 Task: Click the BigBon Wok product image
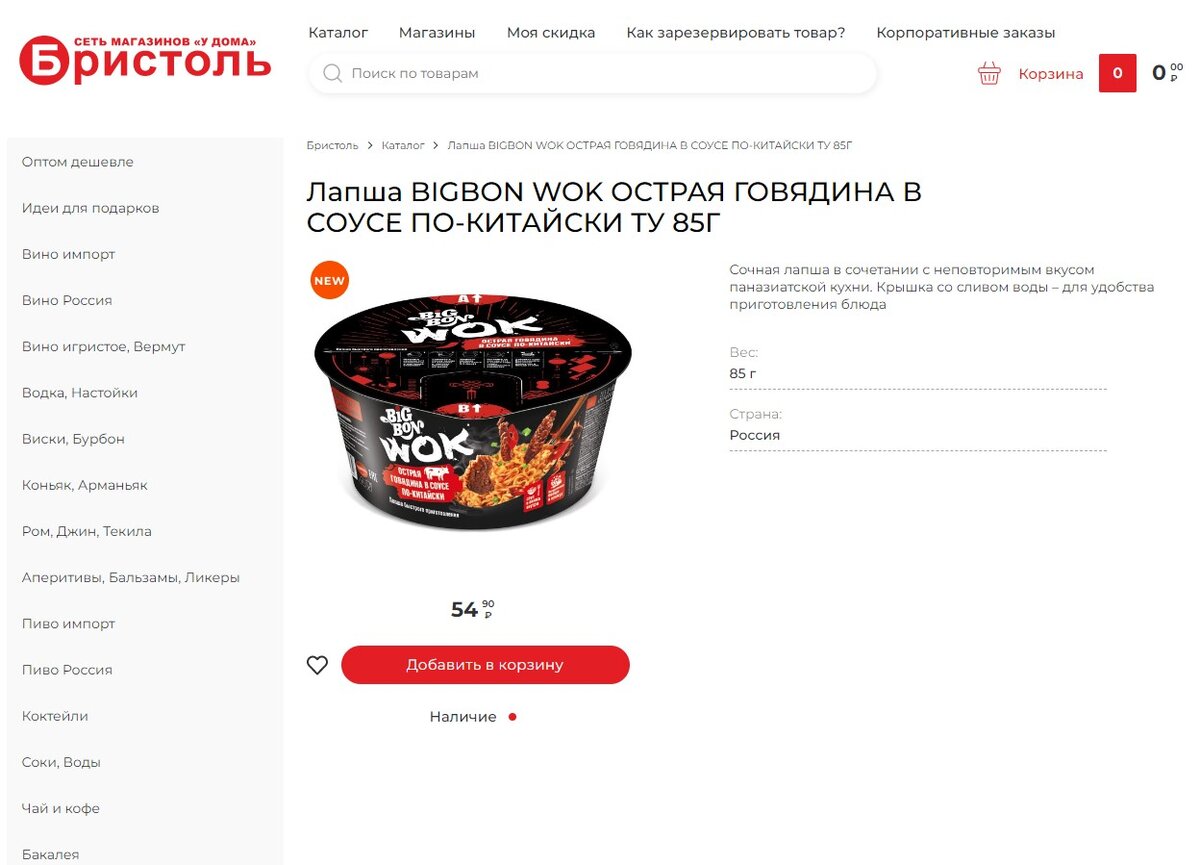click(474, 404)
